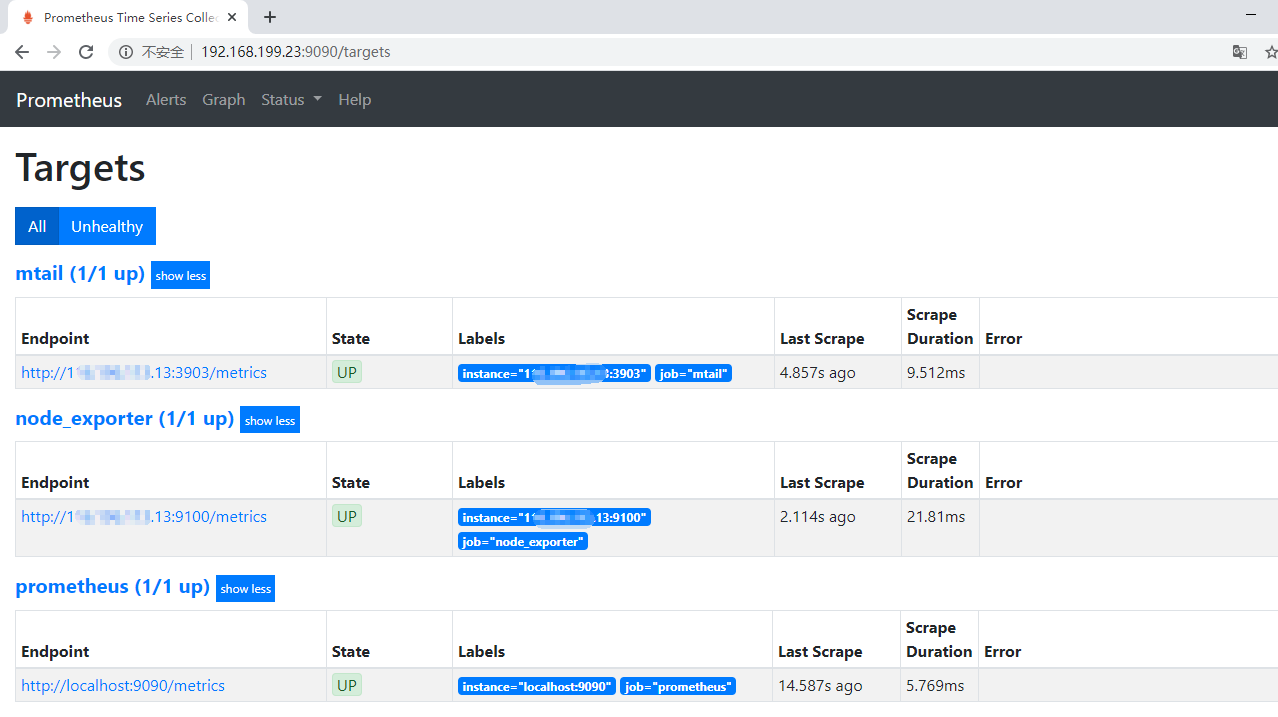This screenshot has width=1278, height=717.
Task: Select the All targets filter
Action: [37, 226]
